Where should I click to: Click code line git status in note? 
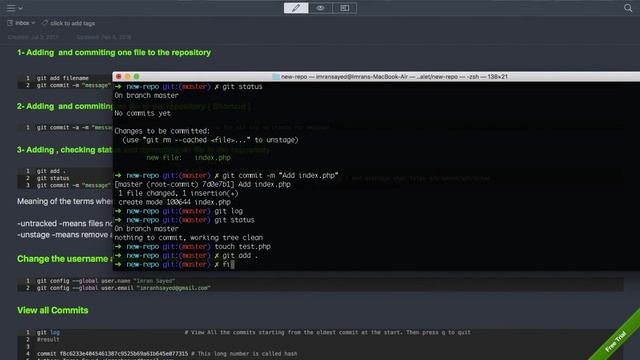coord(53,178)
